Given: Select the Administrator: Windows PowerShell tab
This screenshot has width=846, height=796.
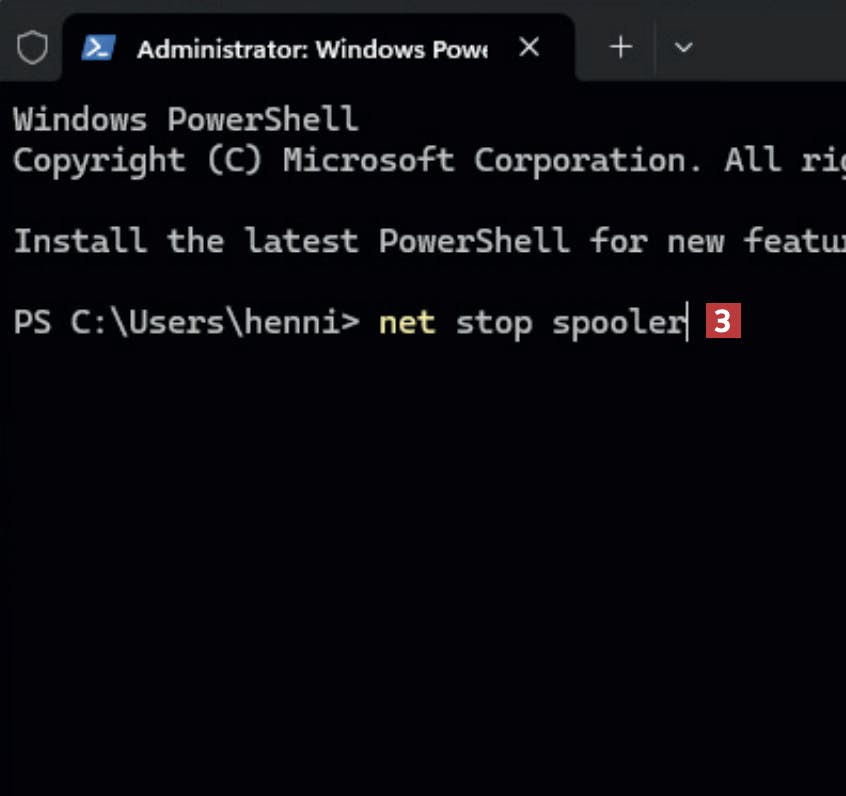Looking at the screenshot, I should pos(310,48).
